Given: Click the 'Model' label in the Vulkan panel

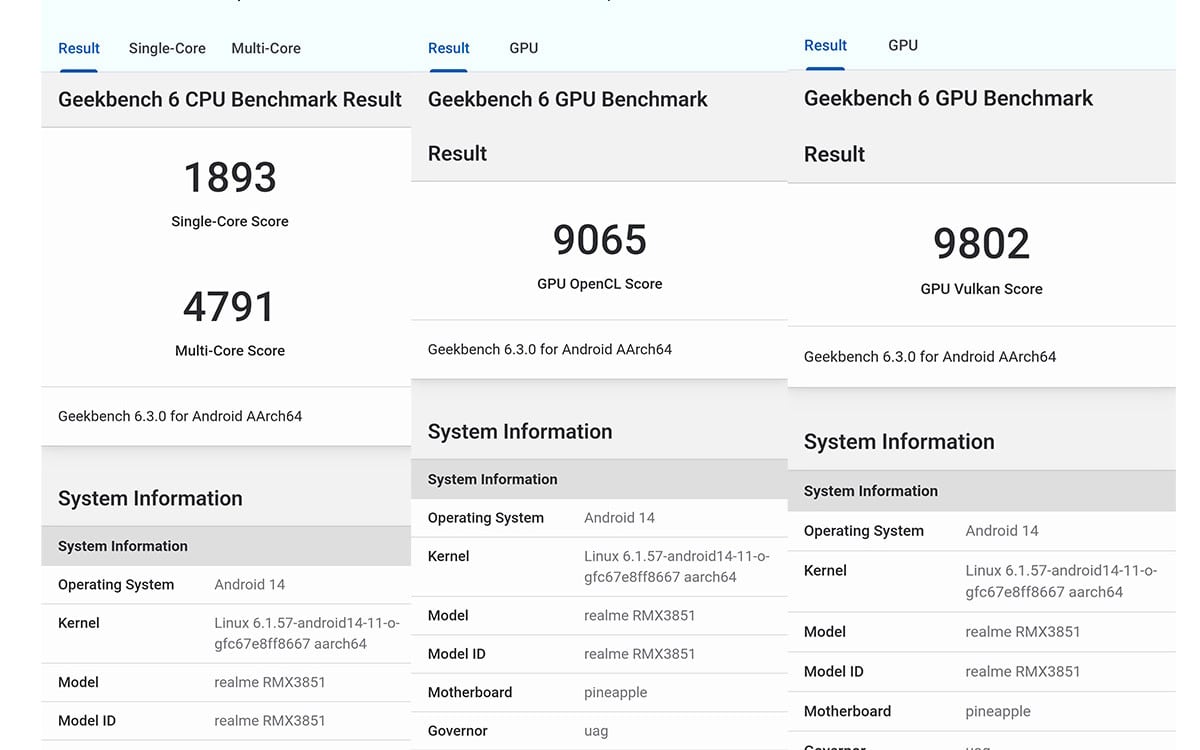Looking at the screenshot, I should pyautogui.click(x=825, y=632).
